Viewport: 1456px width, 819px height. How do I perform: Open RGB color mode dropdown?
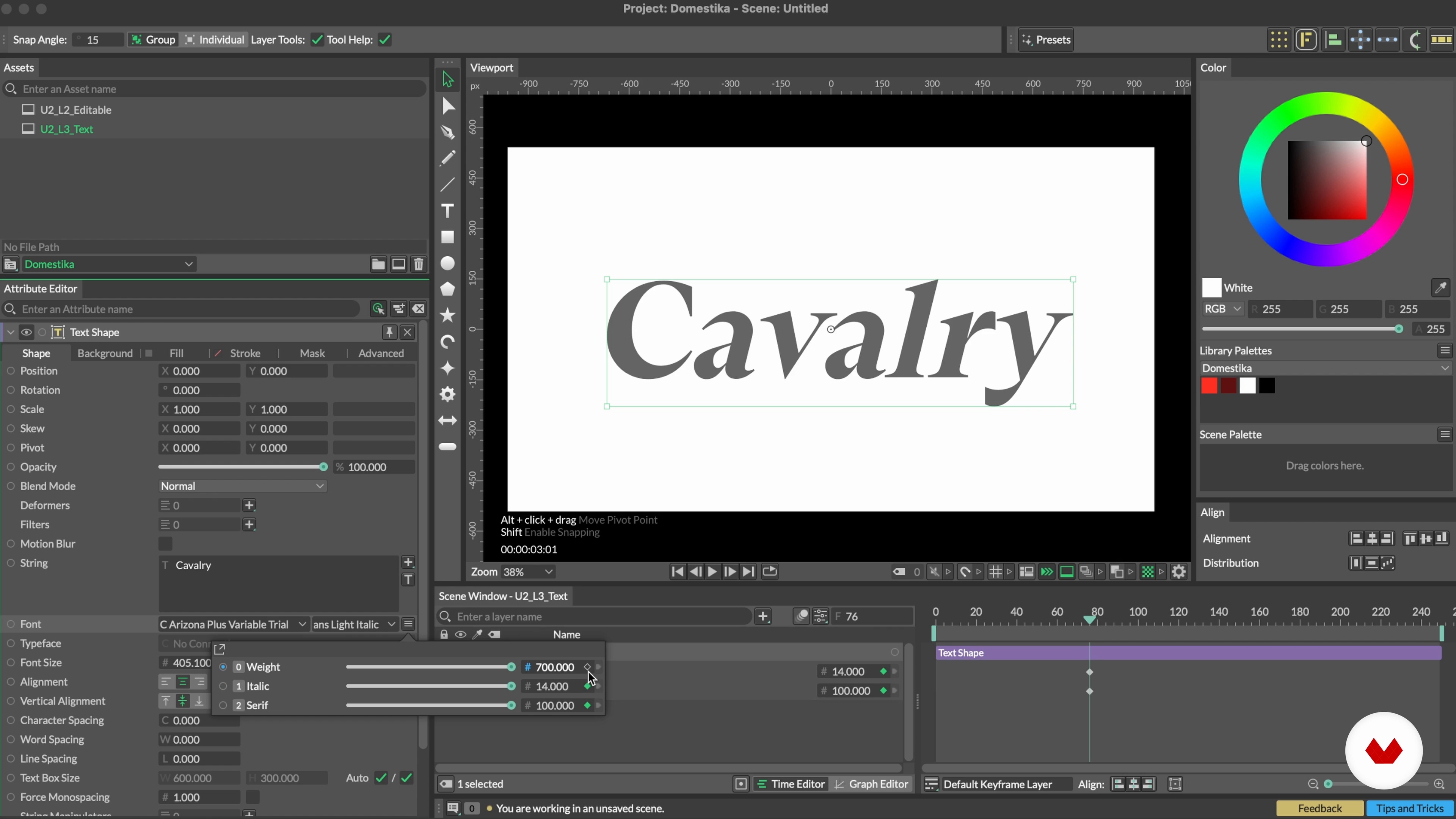pyautogui.click(x=1222, y=309)
